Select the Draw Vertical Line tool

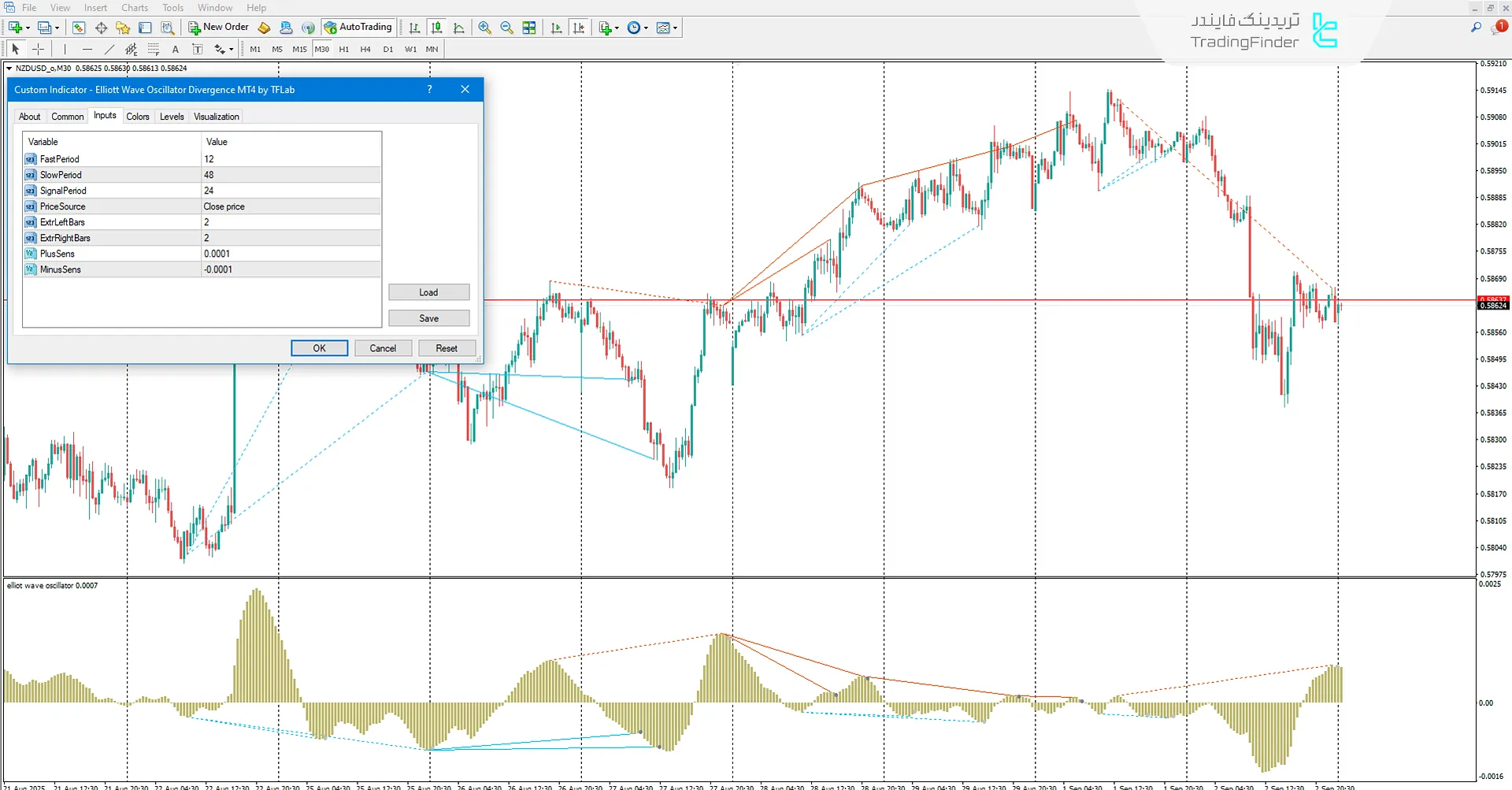(65, 49)
